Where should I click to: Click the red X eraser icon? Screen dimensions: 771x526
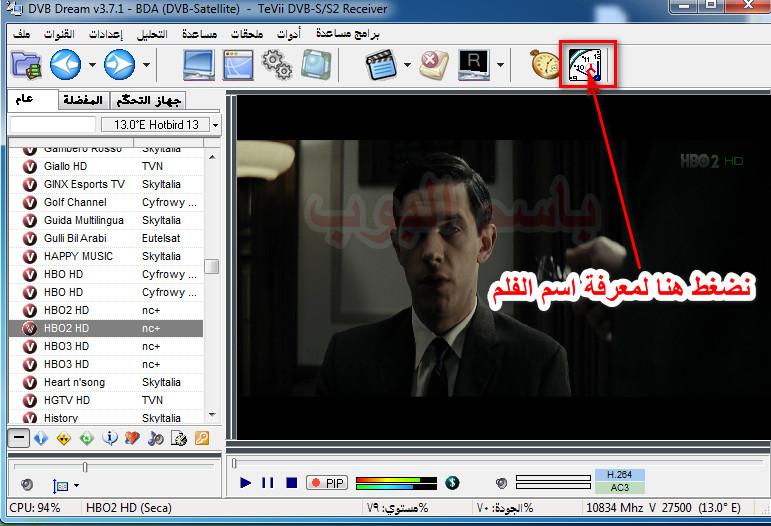click(x=434, y=64)
